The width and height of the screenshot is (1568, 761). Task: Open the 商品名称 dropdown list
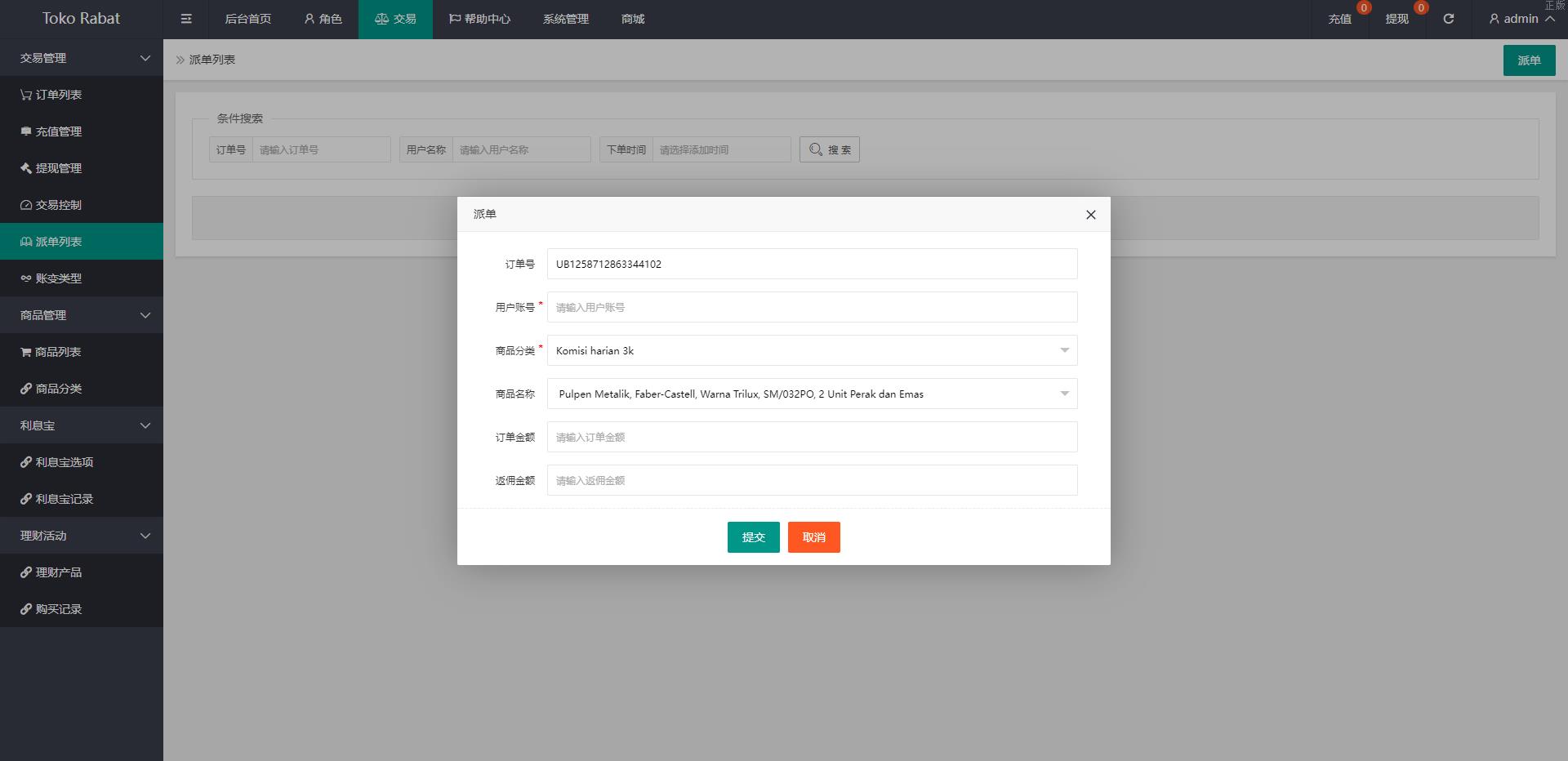point(812,394)
